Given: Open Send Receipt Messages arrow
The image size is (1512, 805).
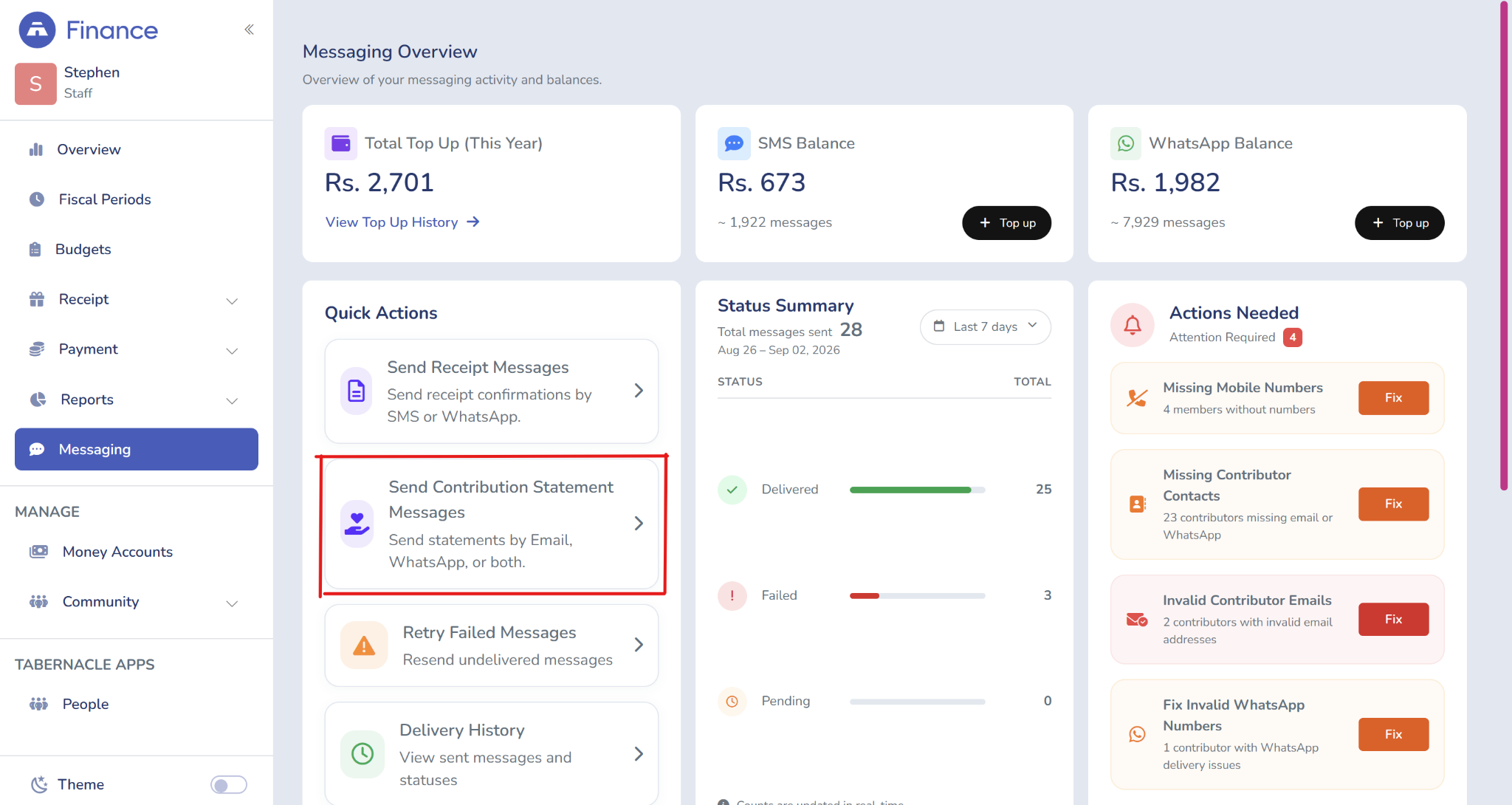Looking at the screenshot, I should tap(639, 391).
